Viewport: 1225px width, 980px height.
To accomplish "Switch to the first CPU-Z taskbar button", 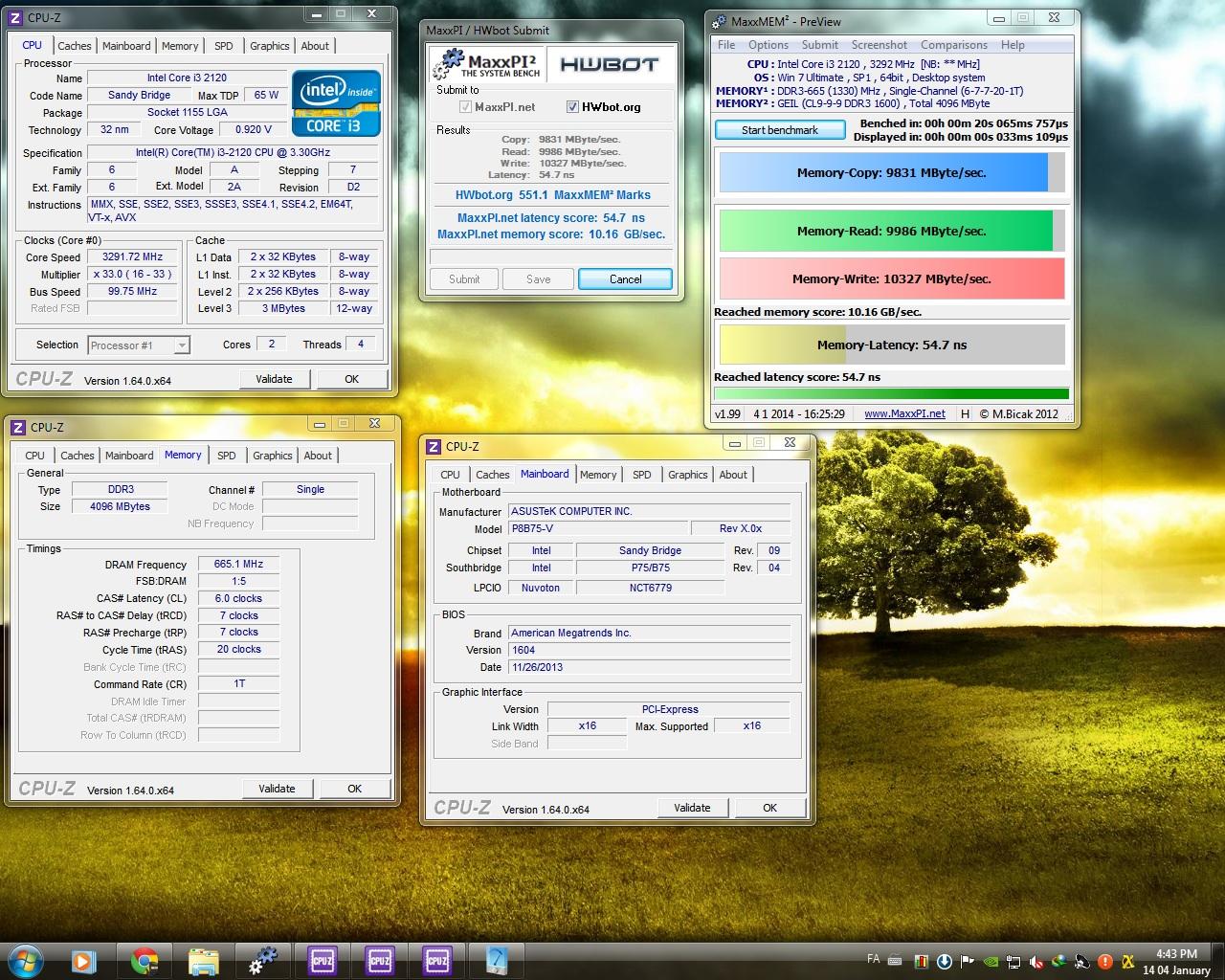I will tap(323, 960).
